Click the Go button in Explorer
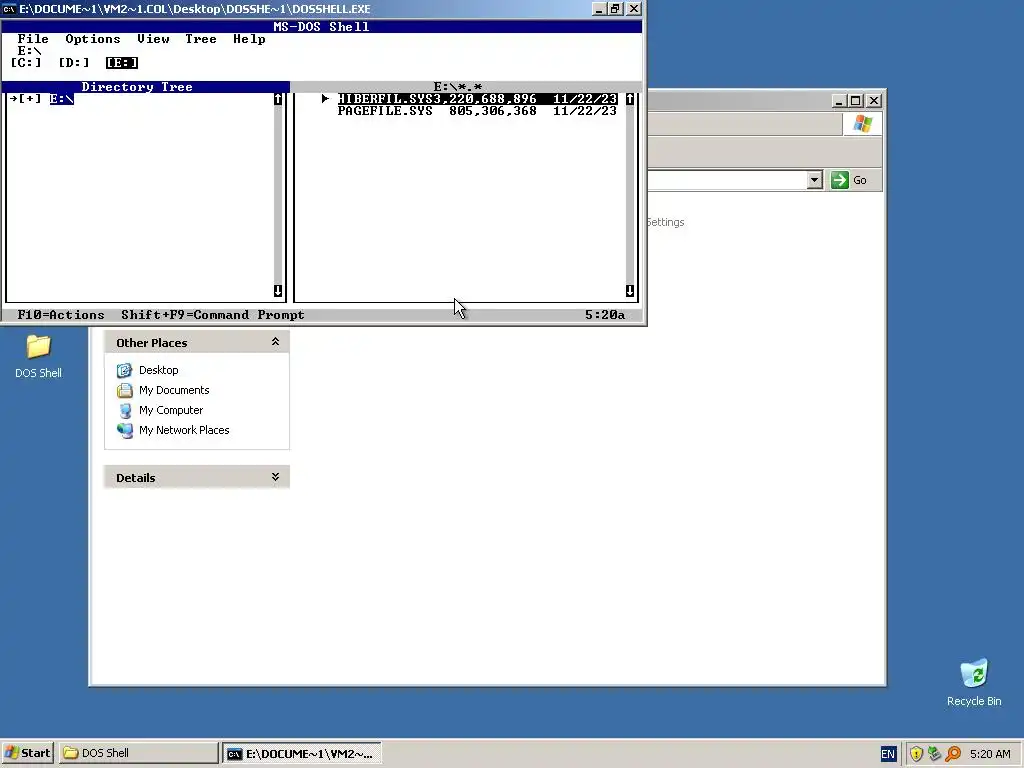Viewport: 1024px width, 768px height. 850,180
